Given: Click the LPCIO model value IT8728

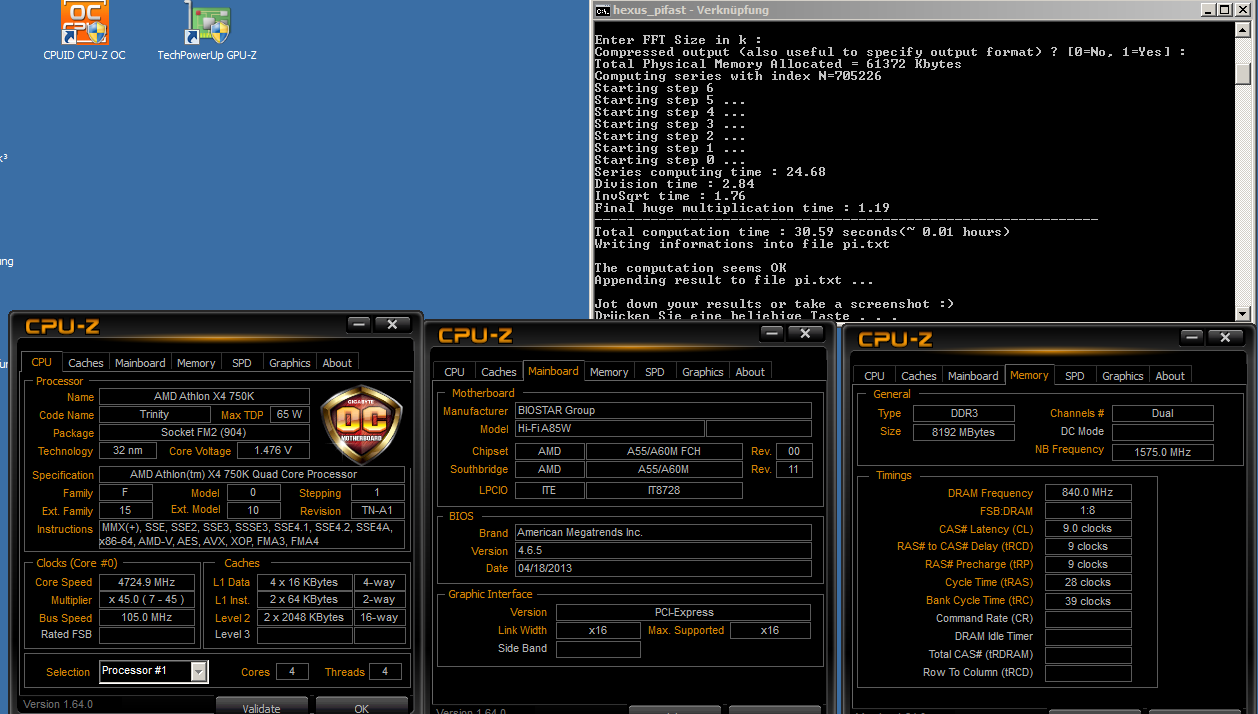Looking at the screenshot, I should pos(664,490).
